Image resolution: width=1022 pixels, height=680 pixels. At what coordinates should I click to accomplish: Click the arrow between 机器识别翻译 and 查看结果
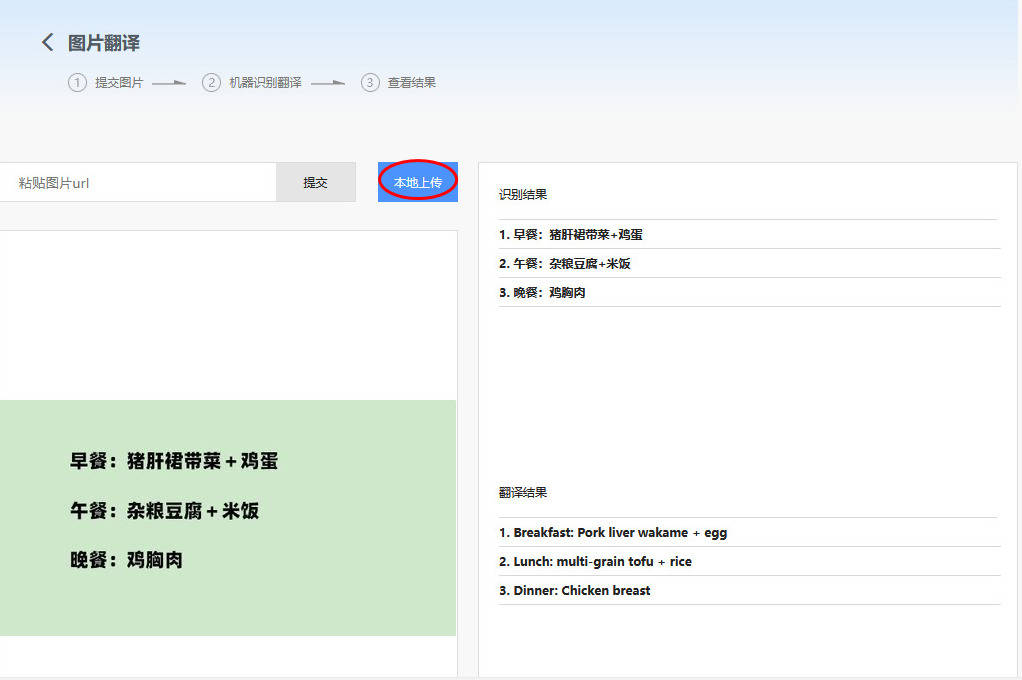(x=330, y=82)
